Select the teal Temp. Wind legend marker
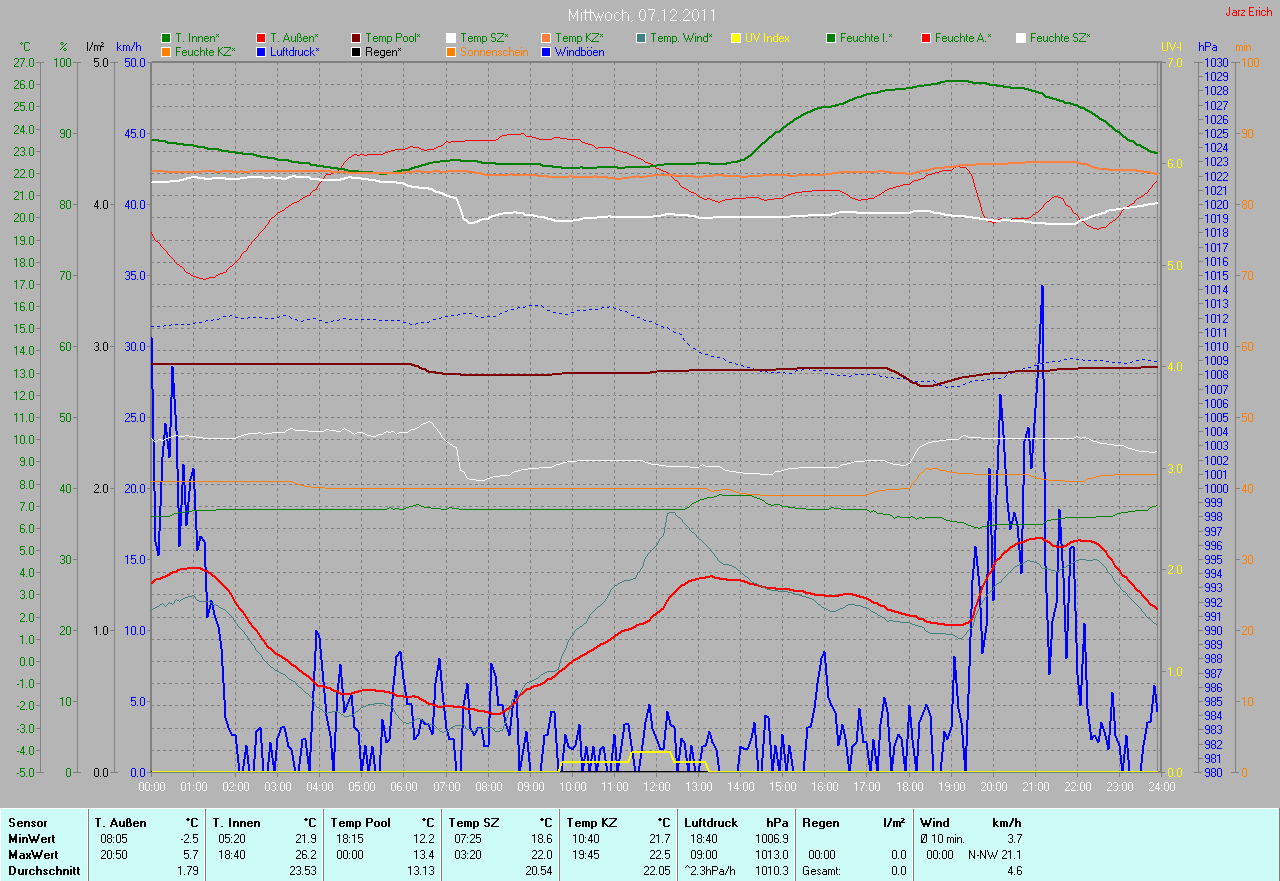Image resolution: width=1280 pixels, height=881 pixels. pos(641,37)
